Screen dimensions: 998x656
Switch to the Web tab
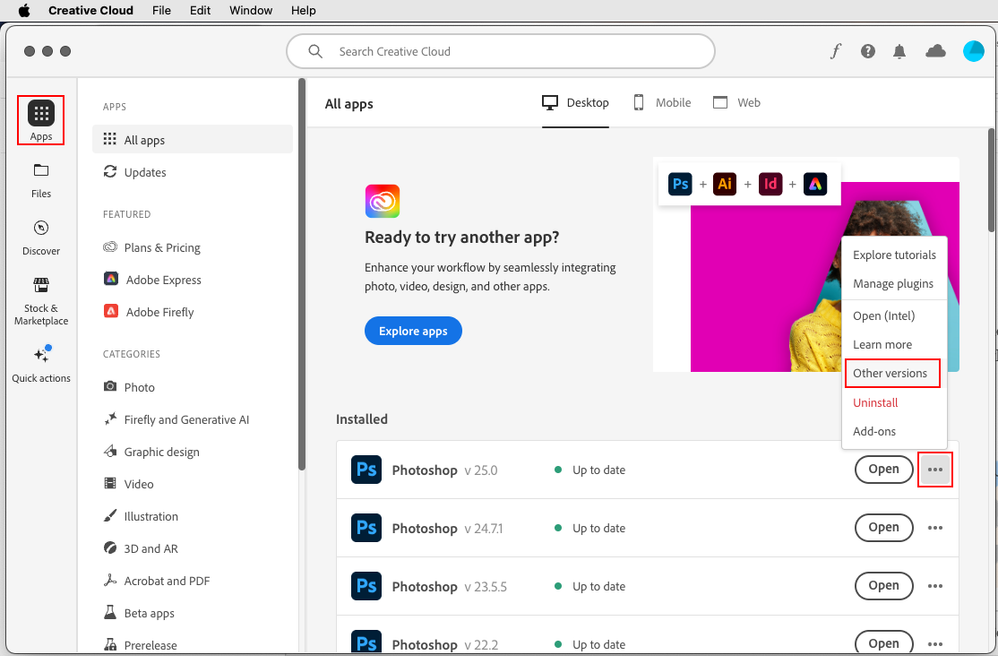736,103
